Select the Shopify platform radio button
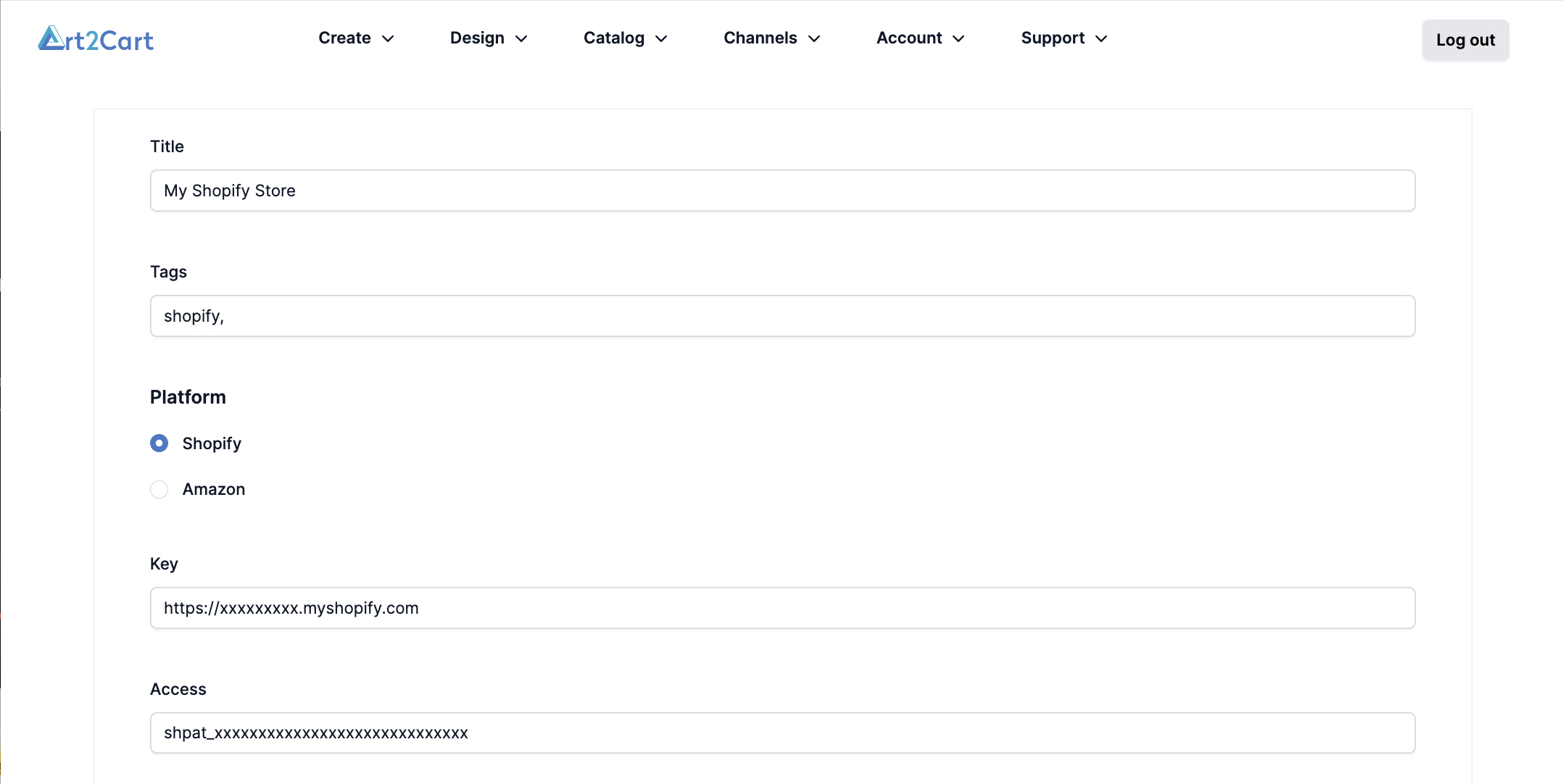Screen dimensions: 1563x784 [159, 443]
